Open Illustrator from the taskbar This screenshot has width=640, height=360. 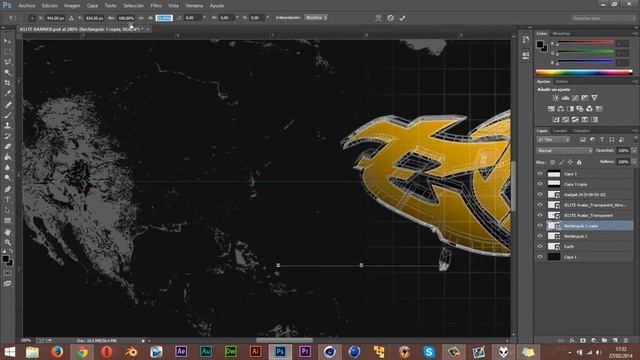click(x=256, y=351)
